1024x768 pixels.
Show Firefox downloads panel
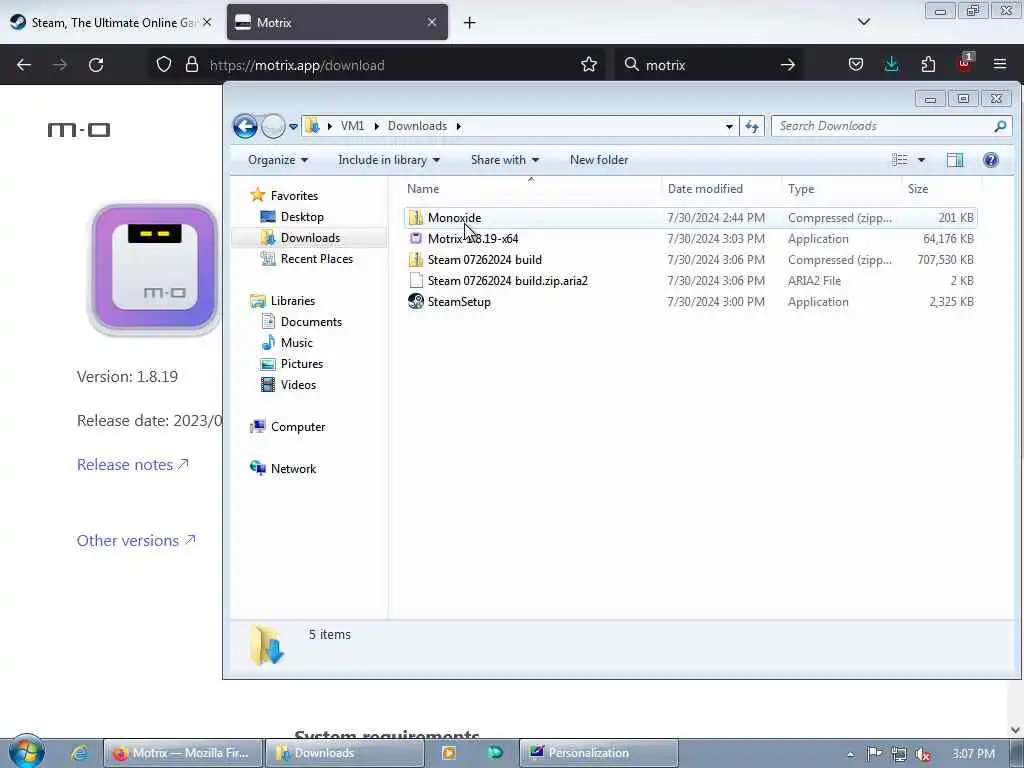[891, 65]
